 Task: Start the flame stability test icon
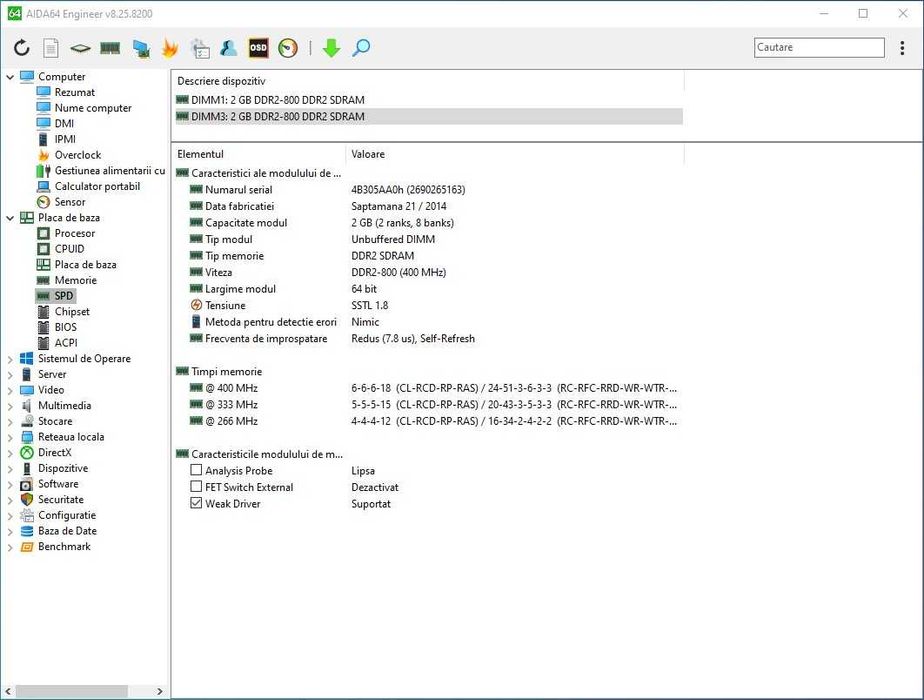tap(170, 48)
